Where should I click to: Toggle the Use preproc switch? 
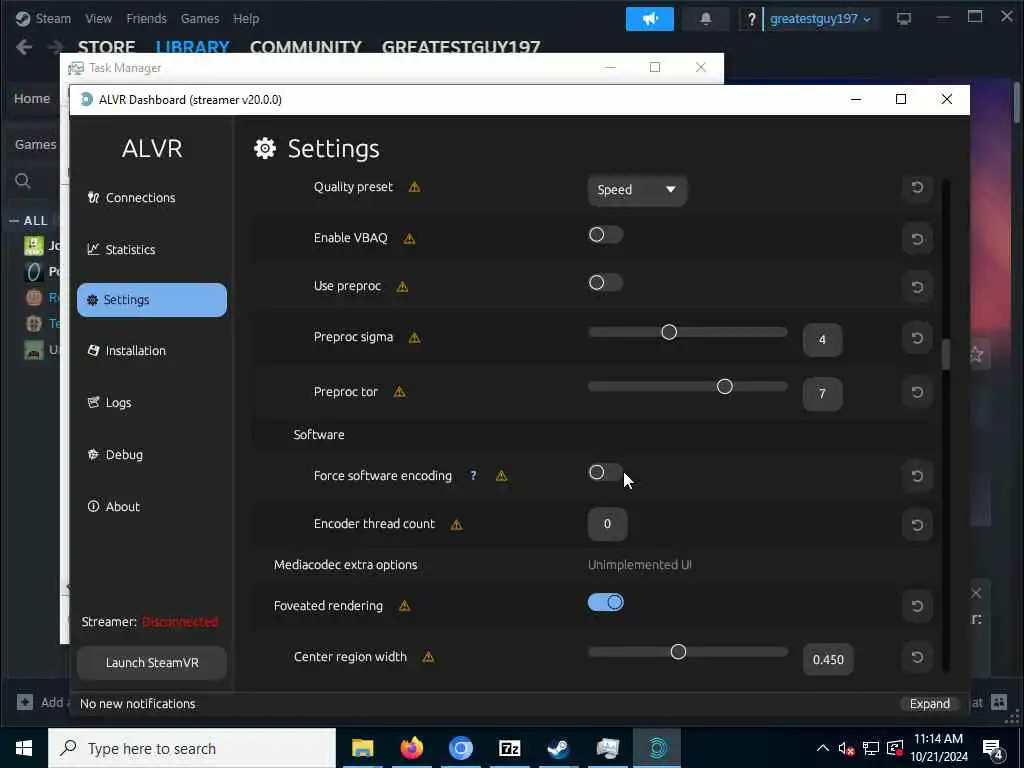point(605,283)
